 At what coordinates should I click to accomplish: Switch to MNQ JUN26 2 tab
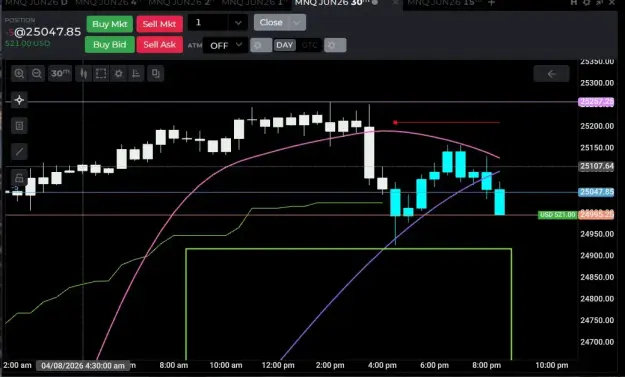click(x=181, y=3)
